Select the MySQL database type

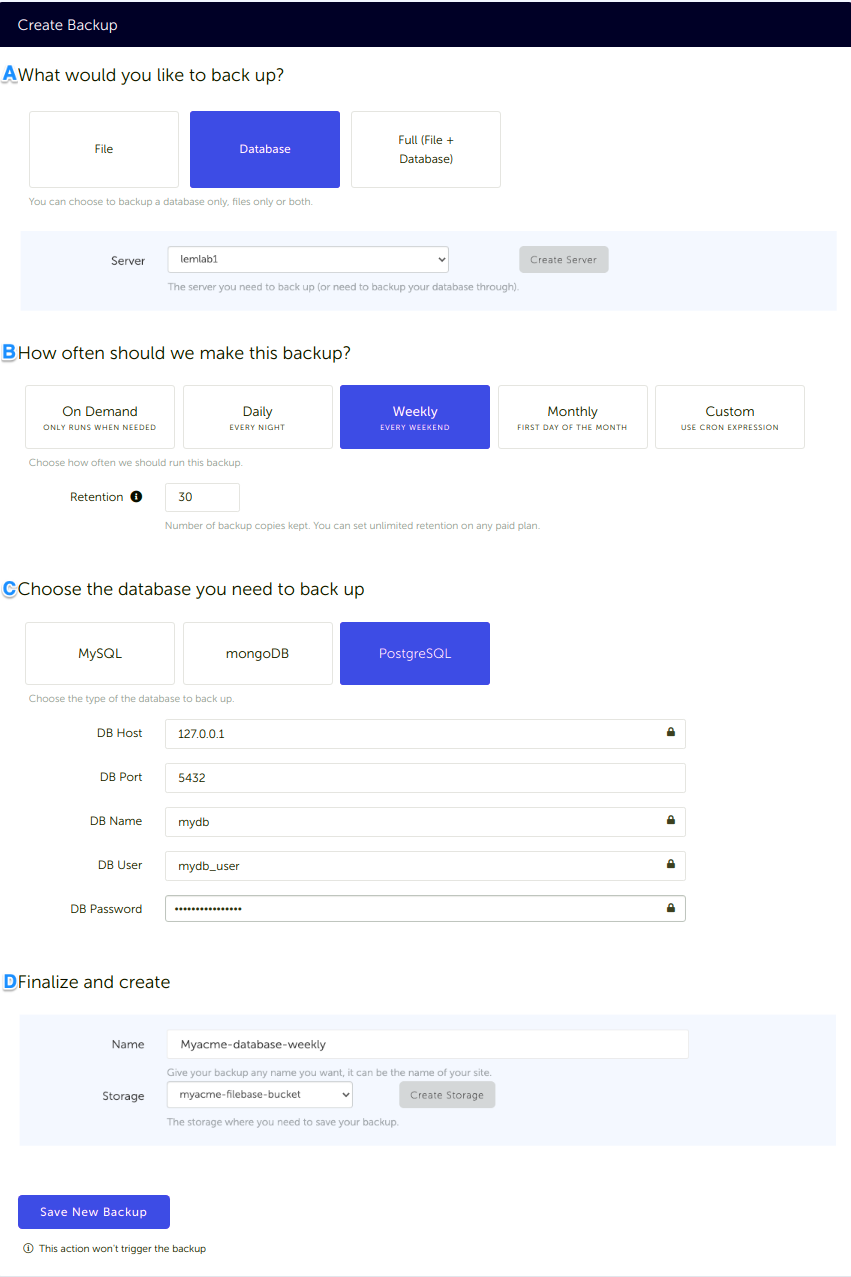(x=100, y=653)
